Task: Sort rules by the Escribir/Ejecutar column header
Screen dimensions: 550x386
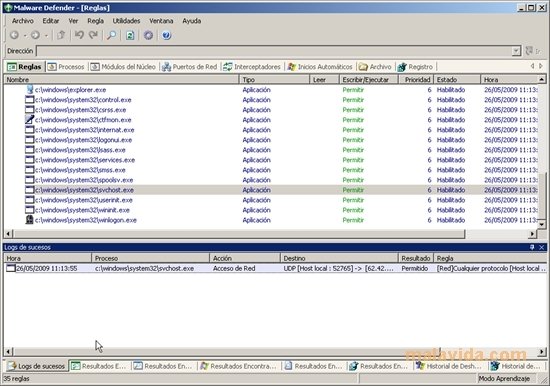Action: click(x=369, y=80)
